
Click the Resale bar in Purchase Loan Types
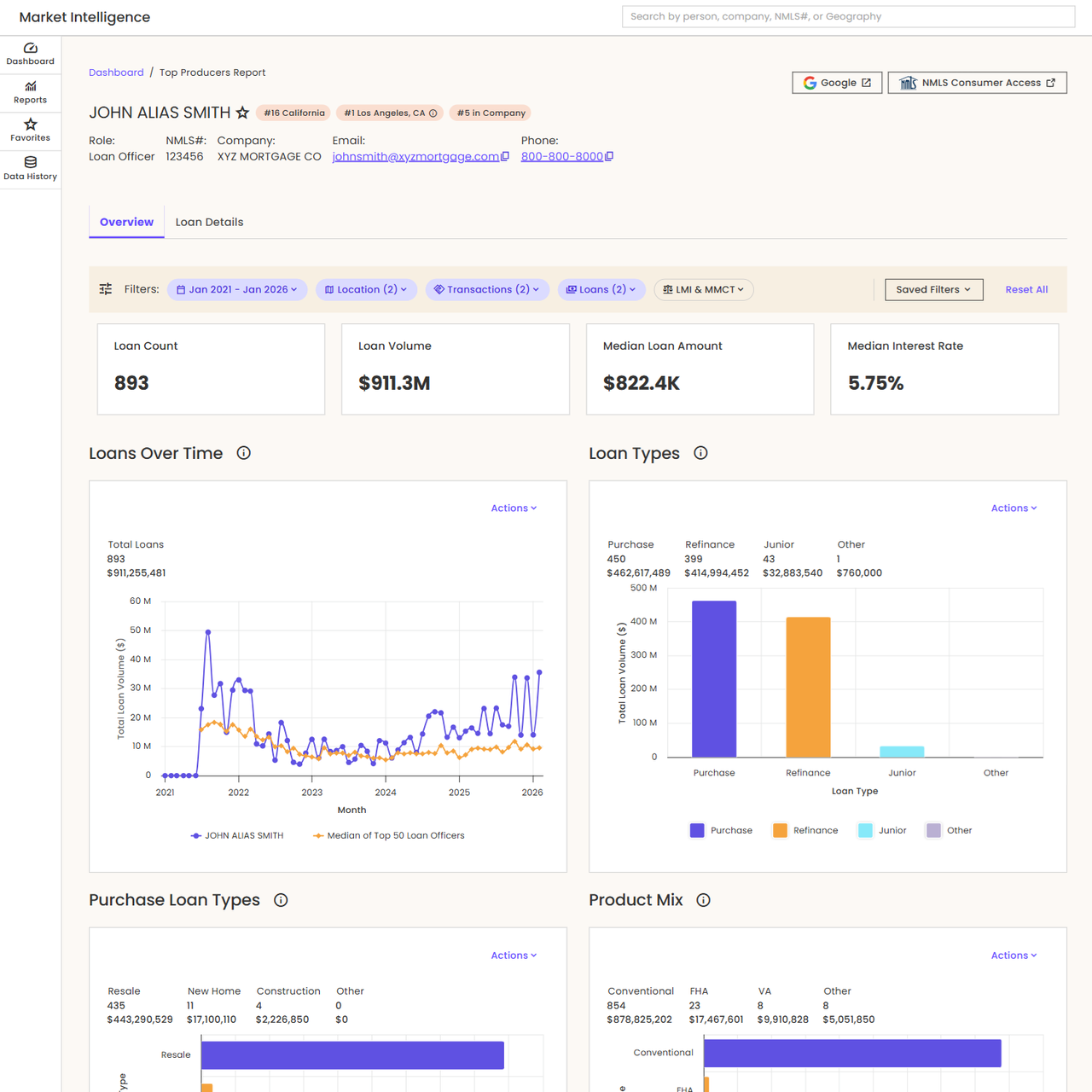(352, 1055)
